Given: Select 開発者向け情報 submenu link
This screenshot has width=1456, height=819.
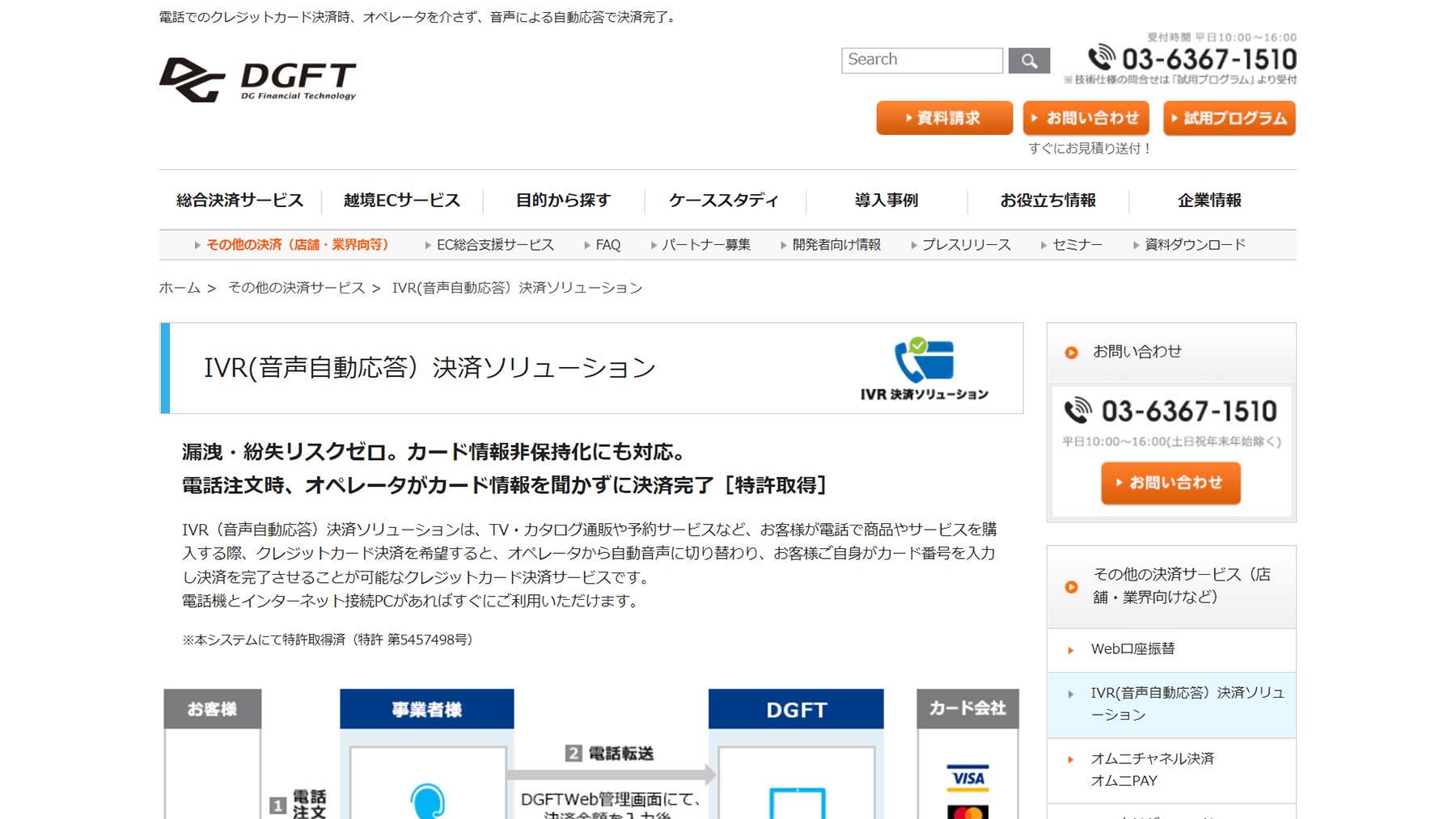Looking at the screenshot, I should [836, 244].
